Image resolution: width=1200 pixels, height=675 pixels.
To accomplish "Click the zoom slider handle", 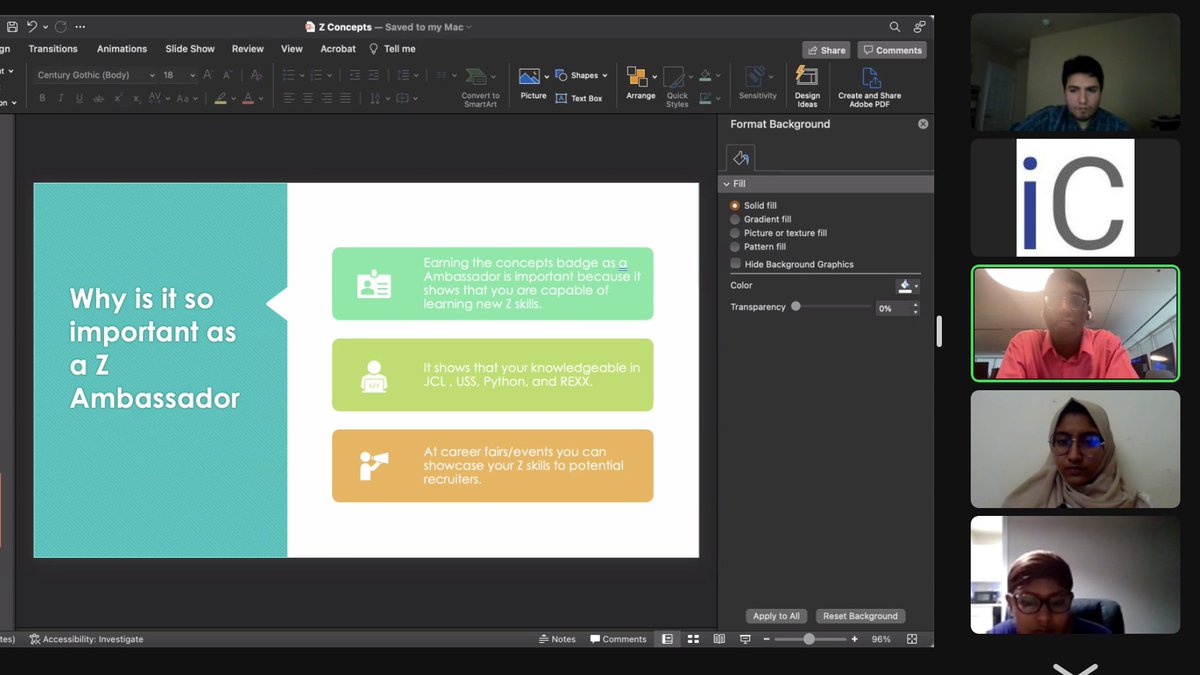I will (809, 639).
